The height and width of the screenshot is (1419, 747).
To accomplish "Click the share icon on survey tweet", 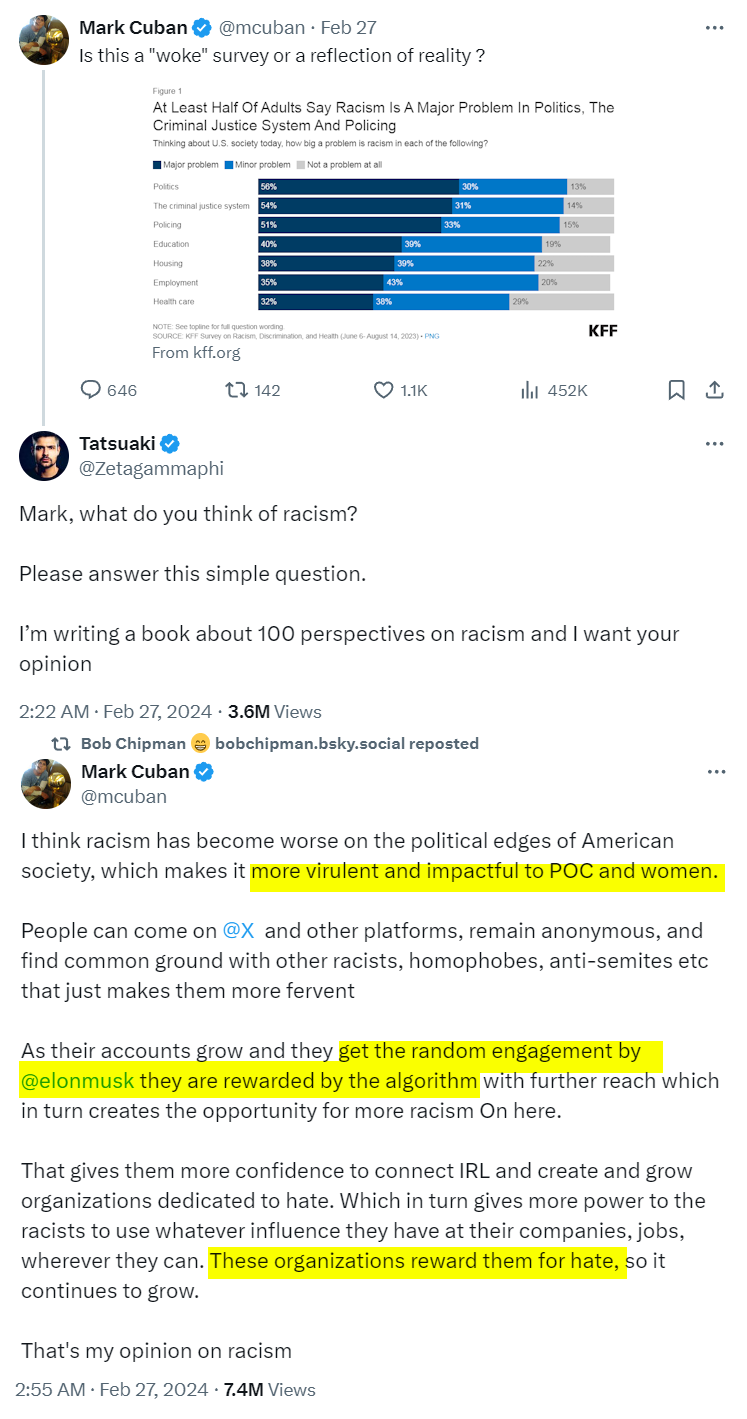I will (x=715, y=390).
